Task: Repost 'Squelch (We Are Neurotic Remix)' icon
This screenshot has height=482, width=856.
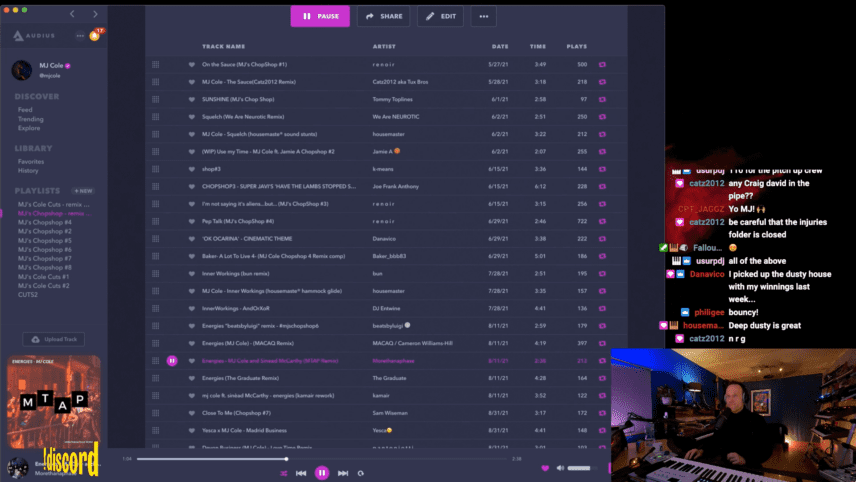Action: click(602, 117)
